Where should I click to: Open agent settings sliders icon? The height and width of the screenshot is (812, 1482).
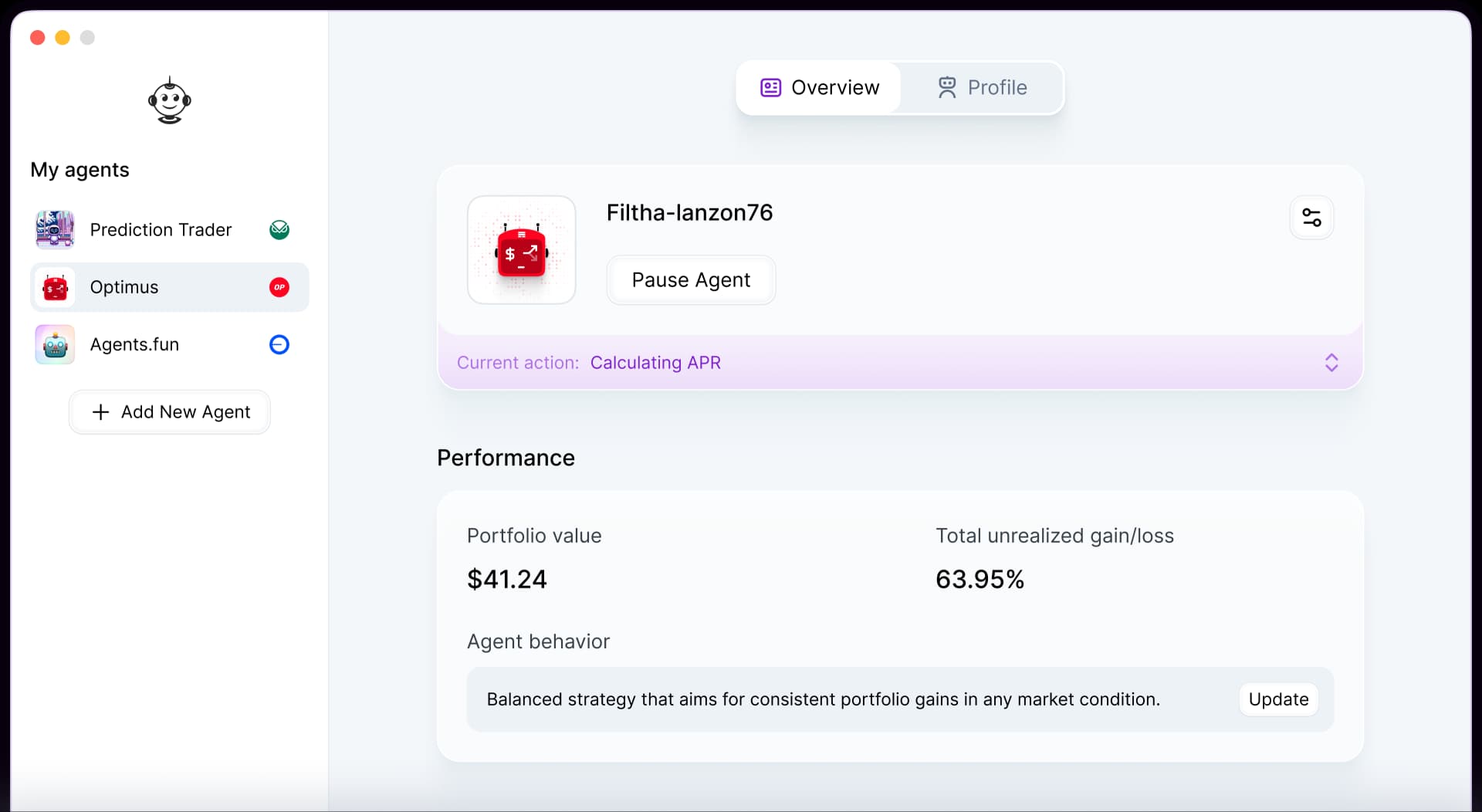point(1311,218)
